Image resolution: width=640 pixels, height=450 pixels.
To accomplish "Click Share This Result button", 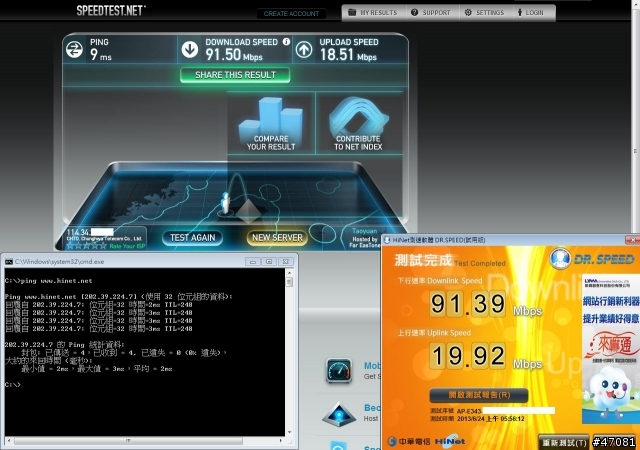I will (x=235, y=75).
